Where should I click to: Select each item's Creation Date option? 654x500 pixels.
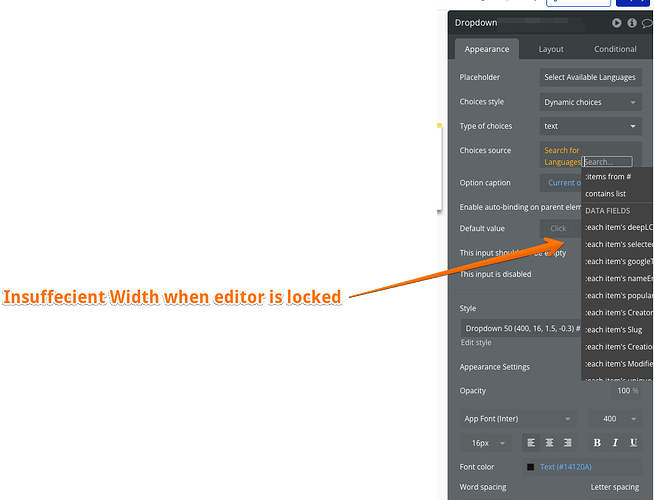[617, 347]
